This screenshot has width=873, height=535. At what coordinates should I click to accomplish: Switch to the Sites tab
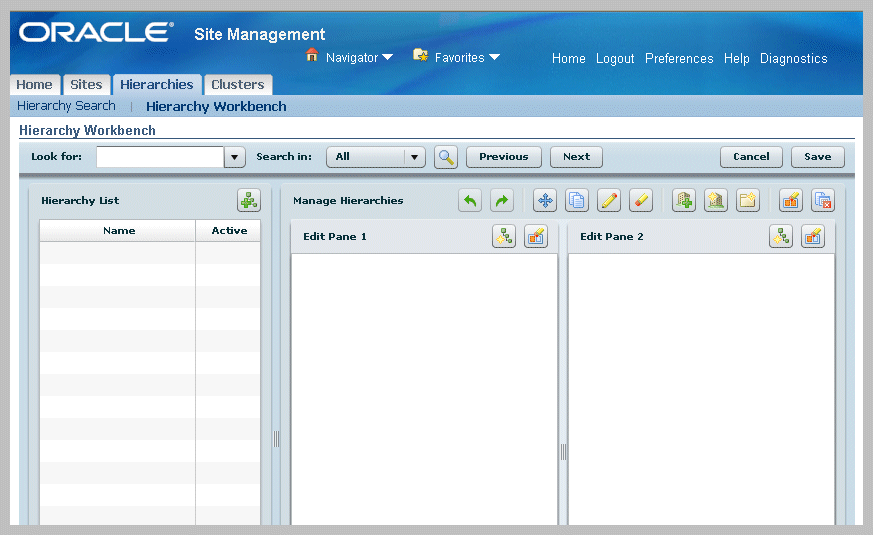pyautogui.click(x=86, y=85)
